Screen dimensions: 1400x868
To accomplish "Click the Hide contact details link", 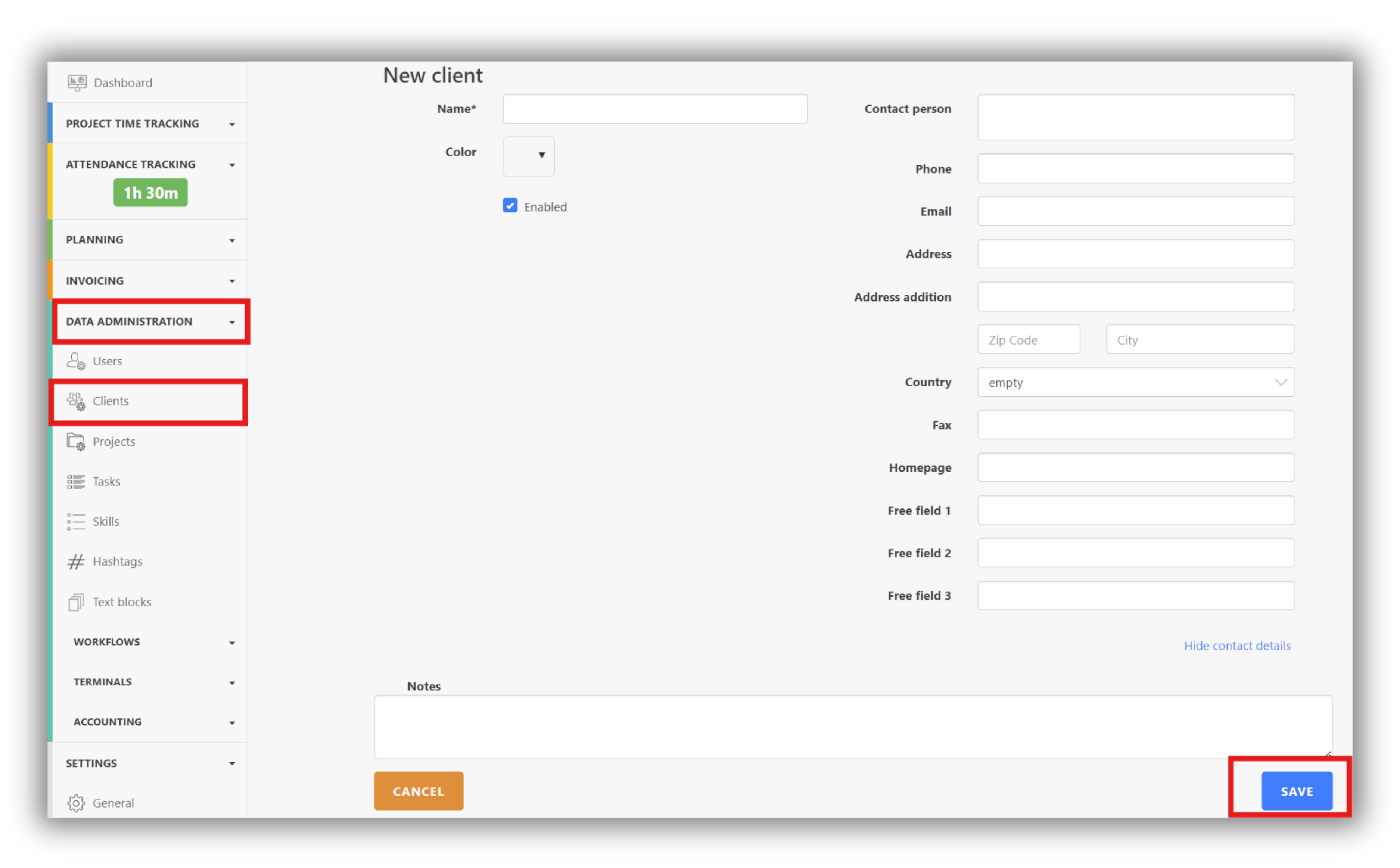I will tap(1237, 645).
